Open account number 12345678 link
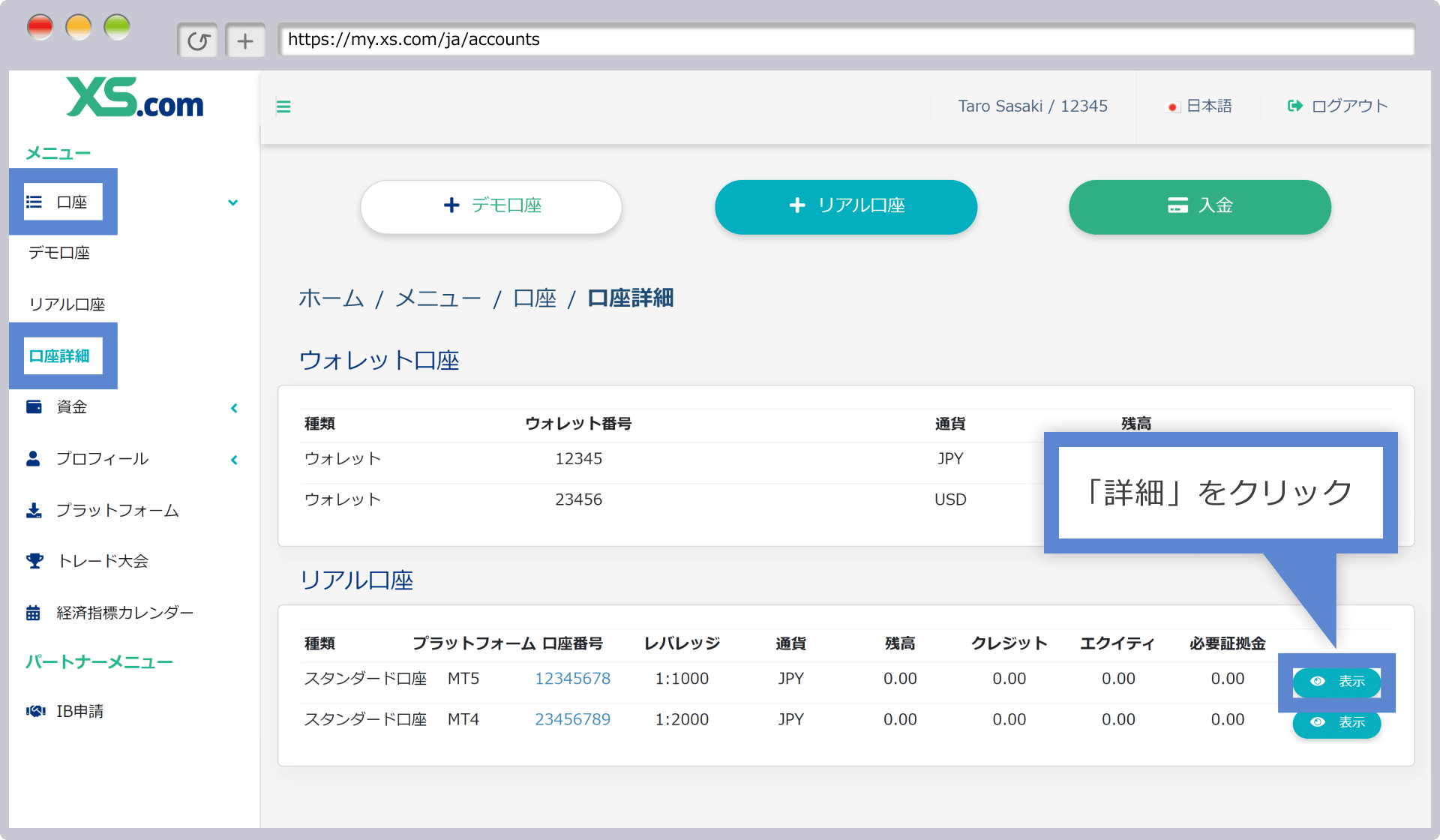Screen dimensions: 1440x840 572,679
